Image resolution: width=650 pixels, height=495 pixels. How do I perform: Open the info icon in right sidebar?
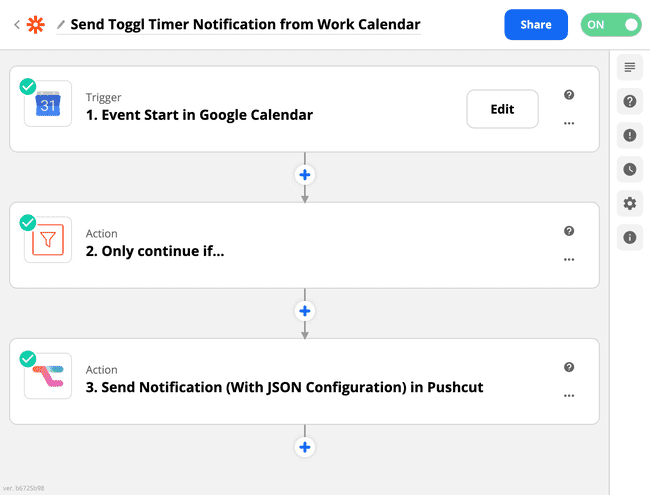click(630, 237)
